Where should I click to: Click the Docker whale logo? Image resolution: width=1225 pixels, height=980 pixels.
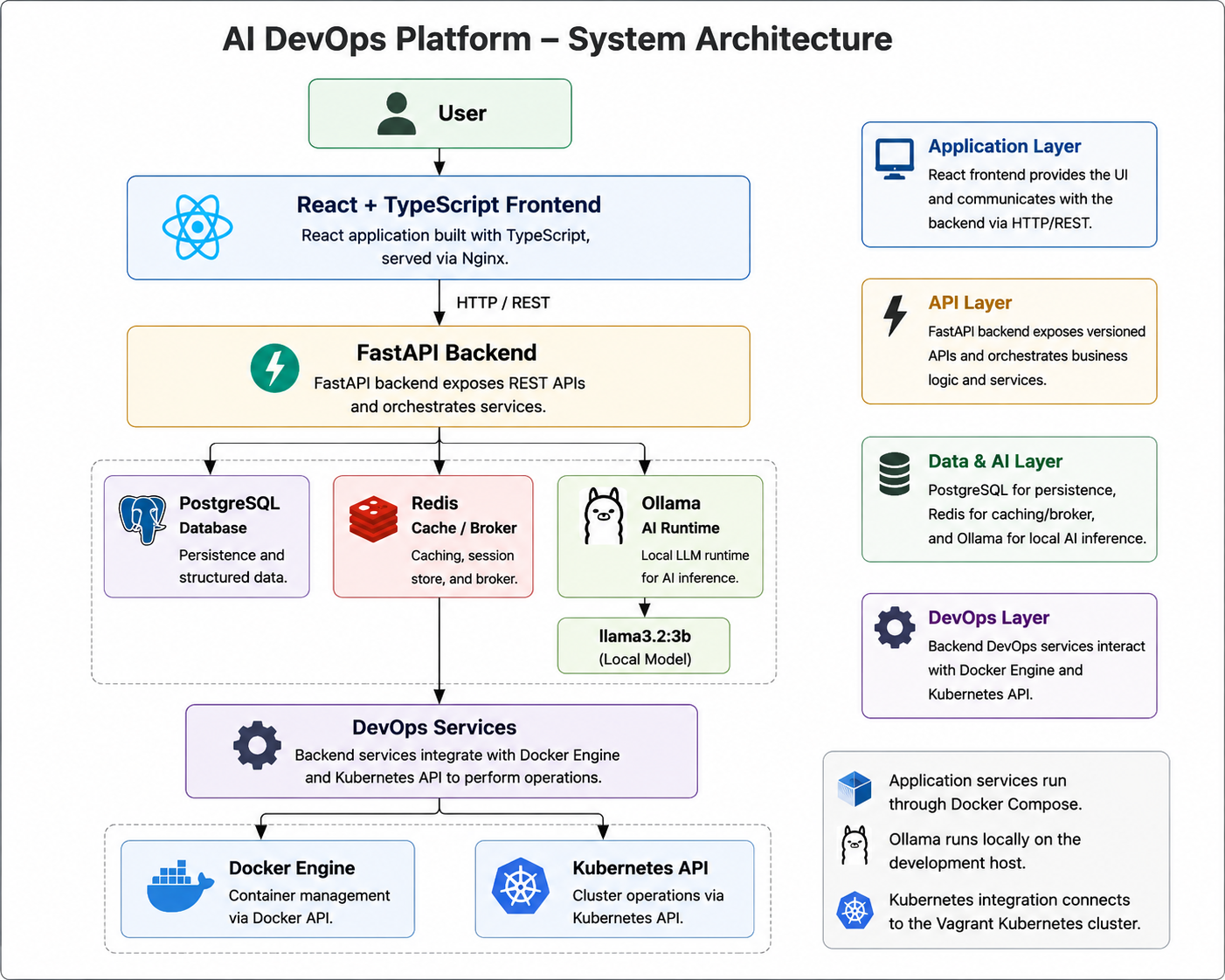[180, 887]
